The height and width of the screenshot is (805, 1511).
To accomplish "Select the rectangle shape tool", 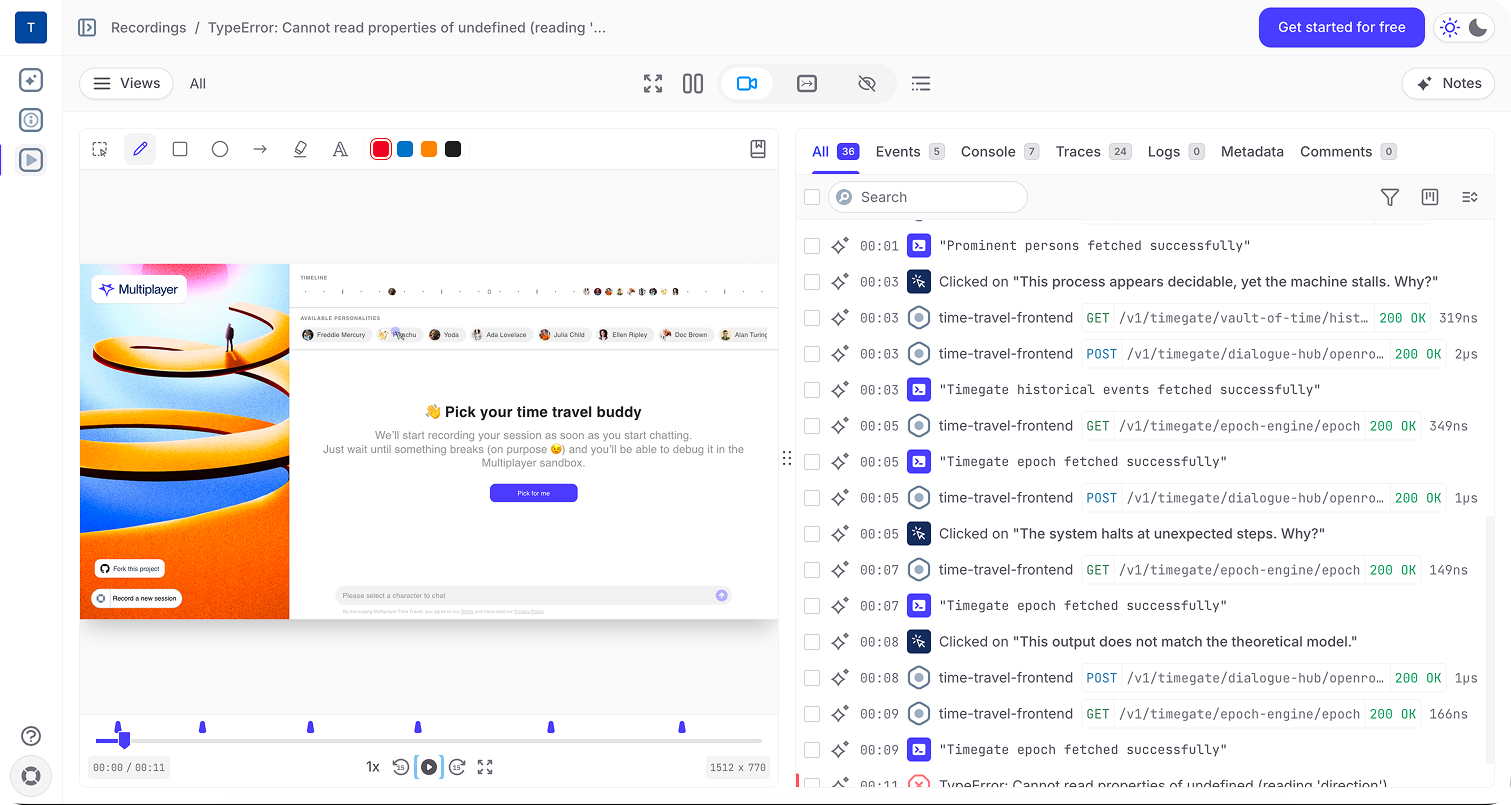I will tap(180, 149).
